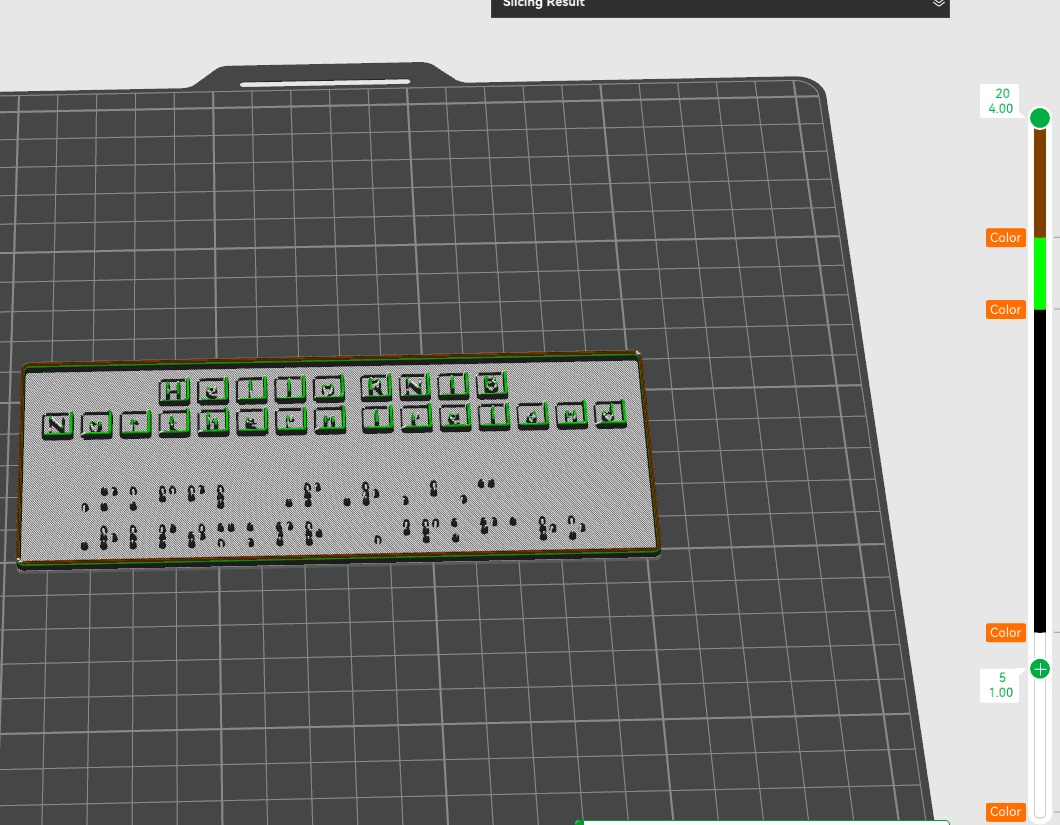Click the build plate handle tab at the top
The image size is (1060, 825).
pos(325,77)
